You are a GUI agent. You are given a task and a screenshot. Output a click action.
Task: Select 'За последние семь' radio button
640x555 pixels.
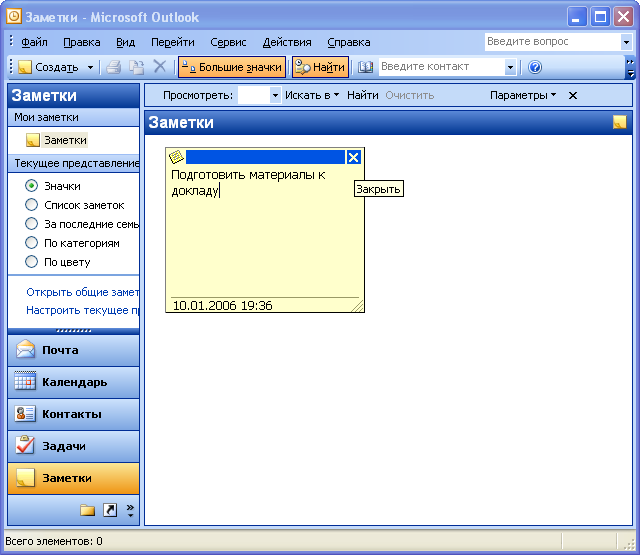[31, 224]
